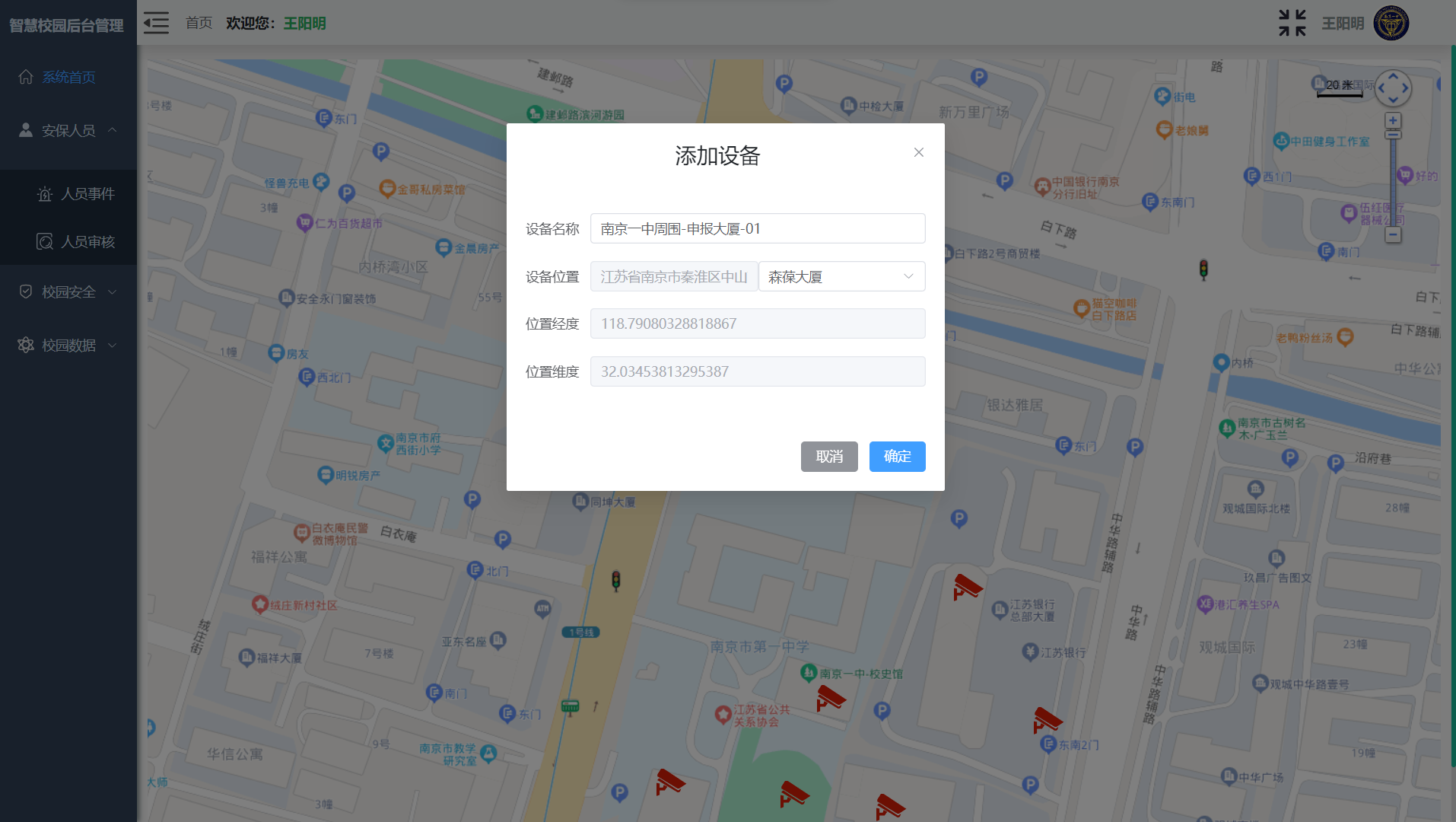Click the 王阳明 username at top right
The image size is (1456, 822).
(x=1343, y=24)
